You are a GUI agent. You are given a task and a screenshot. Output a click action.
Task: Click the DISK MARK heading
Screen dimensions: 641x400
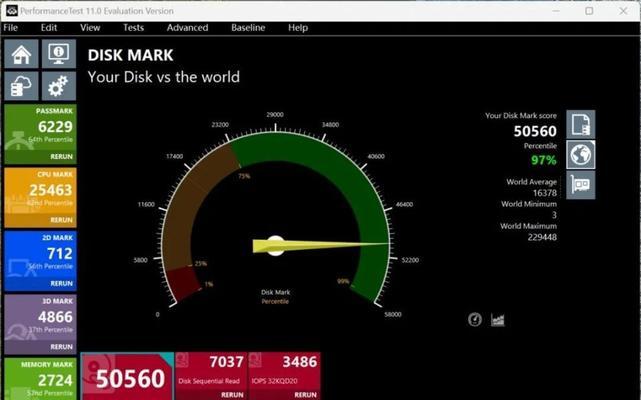coord(130,55)
